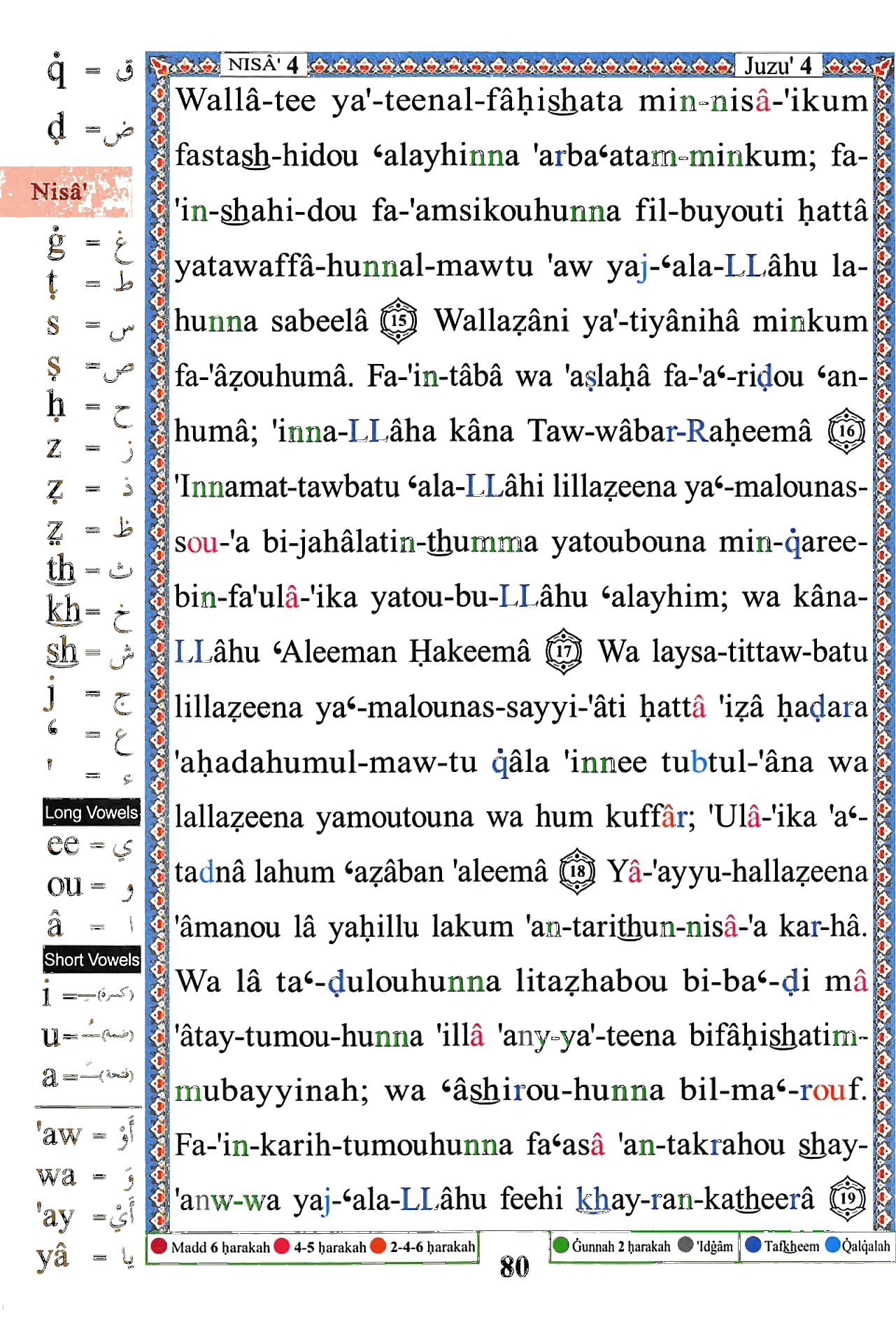Click the light blue Qalqalah legend dot
The image size is (896, 1322).
pos(833,1246)
